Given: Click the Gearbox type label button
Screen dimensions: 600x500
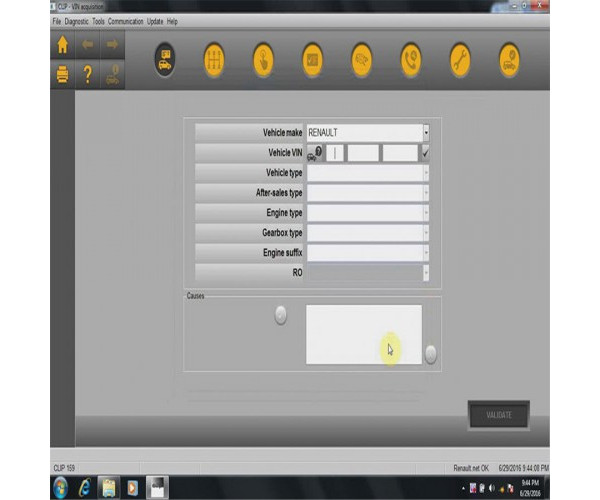Looking at the screenshot, I should [249, 233].
